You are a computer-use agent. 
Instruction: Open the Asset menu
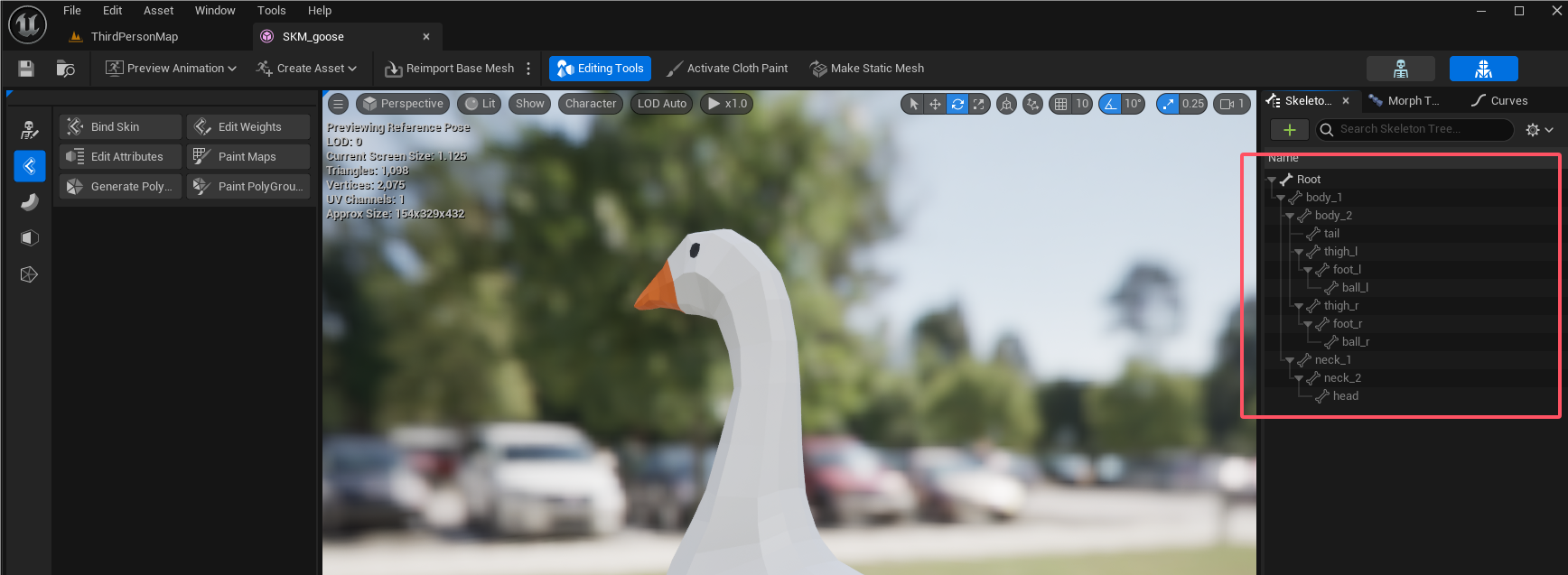[x=158, y=11]
